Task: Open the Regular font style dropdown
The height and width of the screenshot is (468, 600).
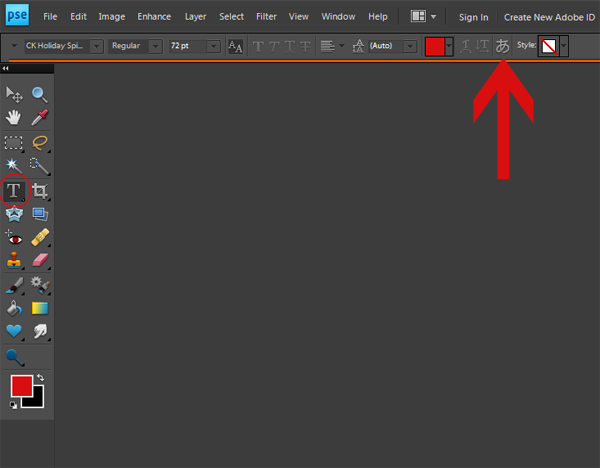Action: [155, 47]
